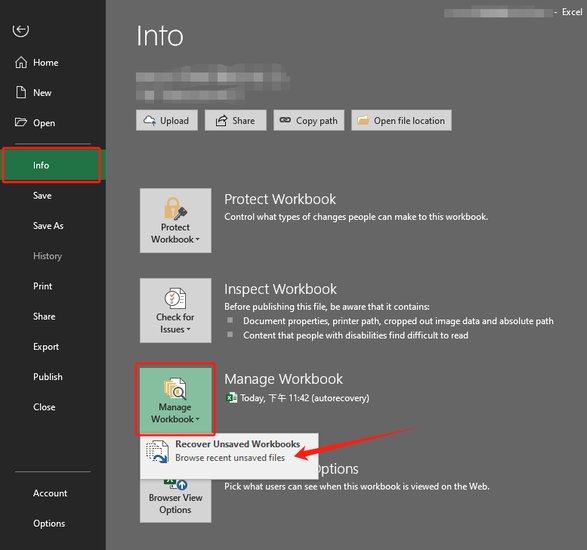
Task: Click the Open folder icon
Action: 21,122
